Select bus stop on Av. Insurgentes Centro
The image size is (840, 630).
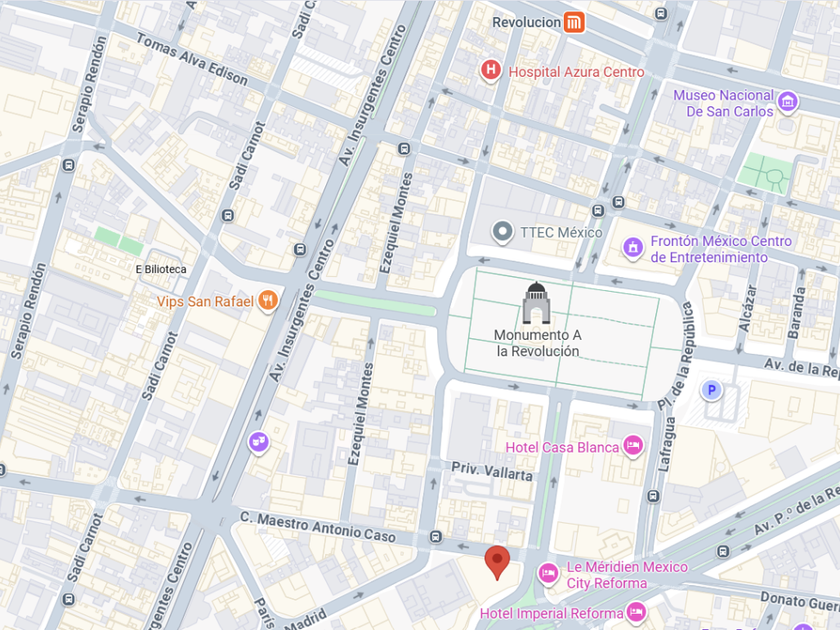tap(300, 249)
